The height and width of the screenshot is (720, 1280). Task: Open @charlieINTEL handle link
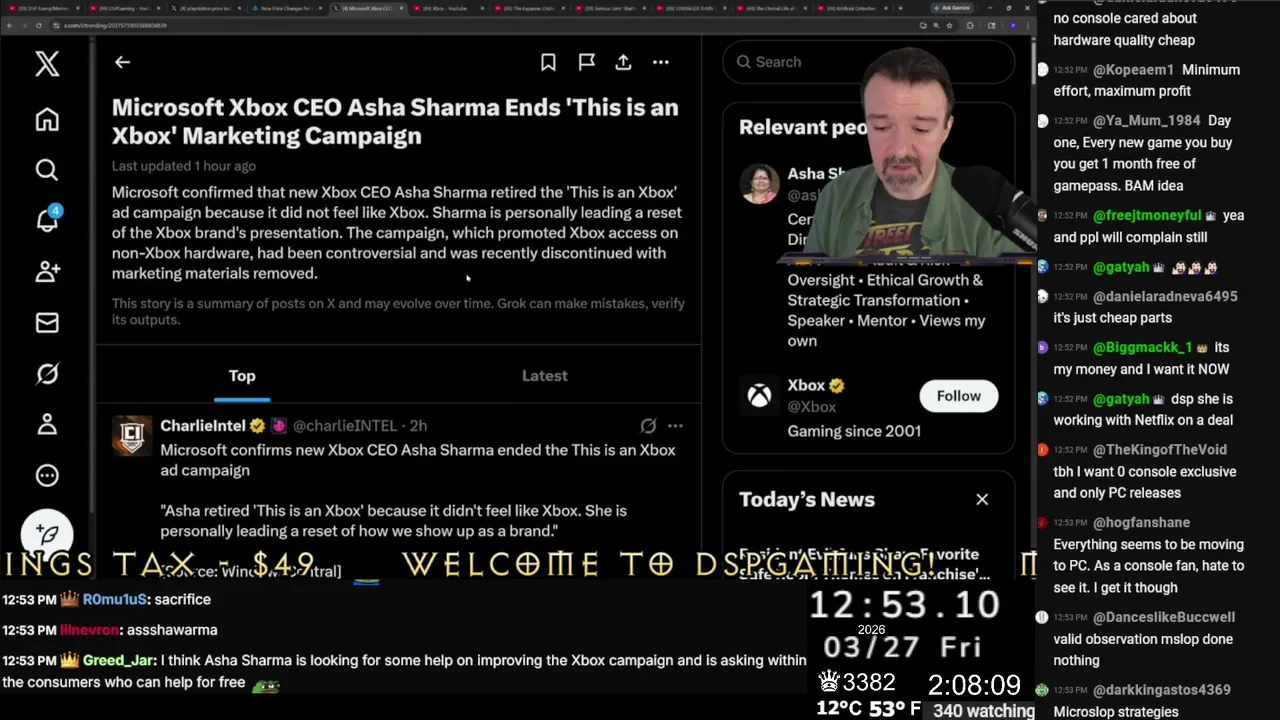click(x=345, y=426)
